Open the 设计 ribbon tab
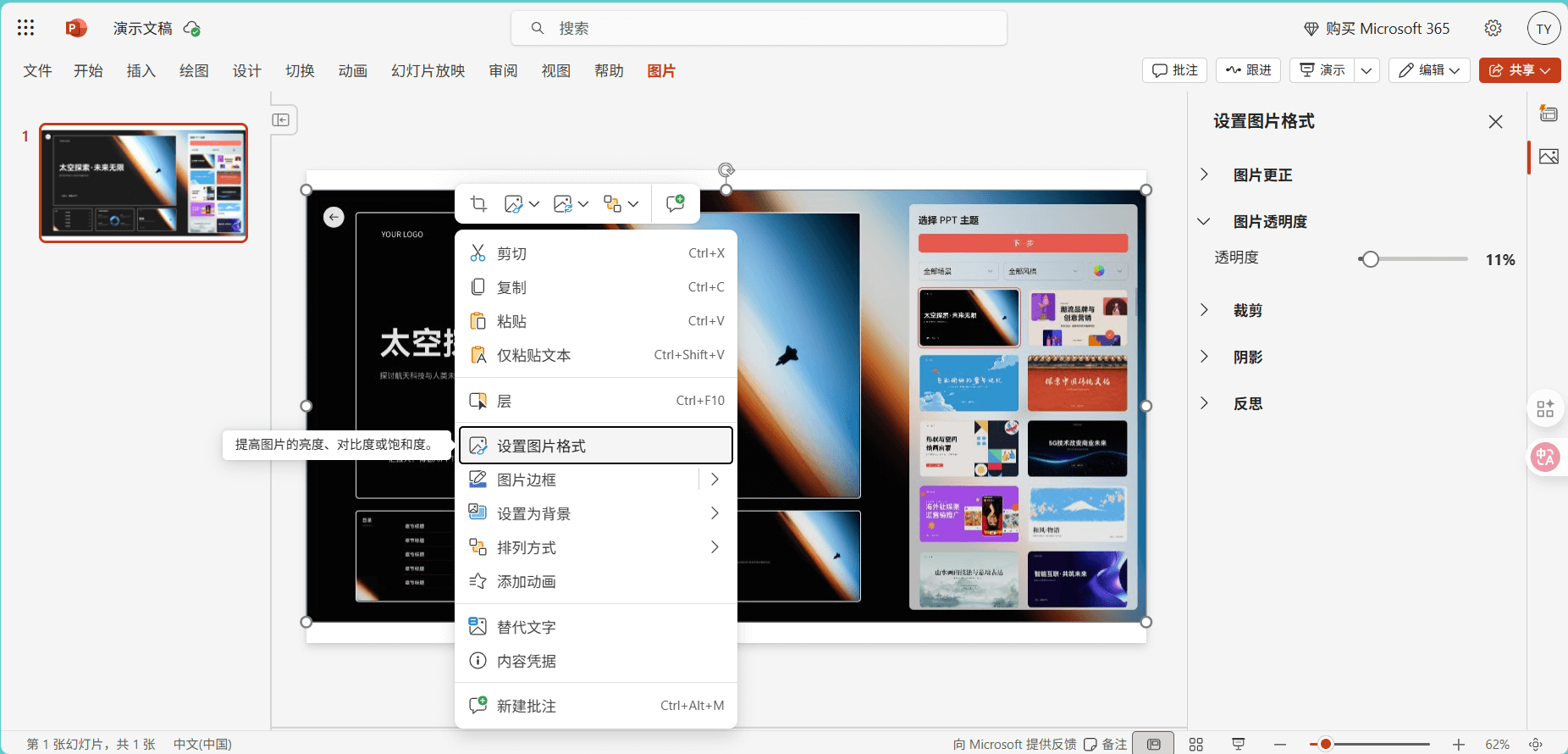Image resolution: width=1568 pixels, height=754 pixels. [x=247, y=70]
